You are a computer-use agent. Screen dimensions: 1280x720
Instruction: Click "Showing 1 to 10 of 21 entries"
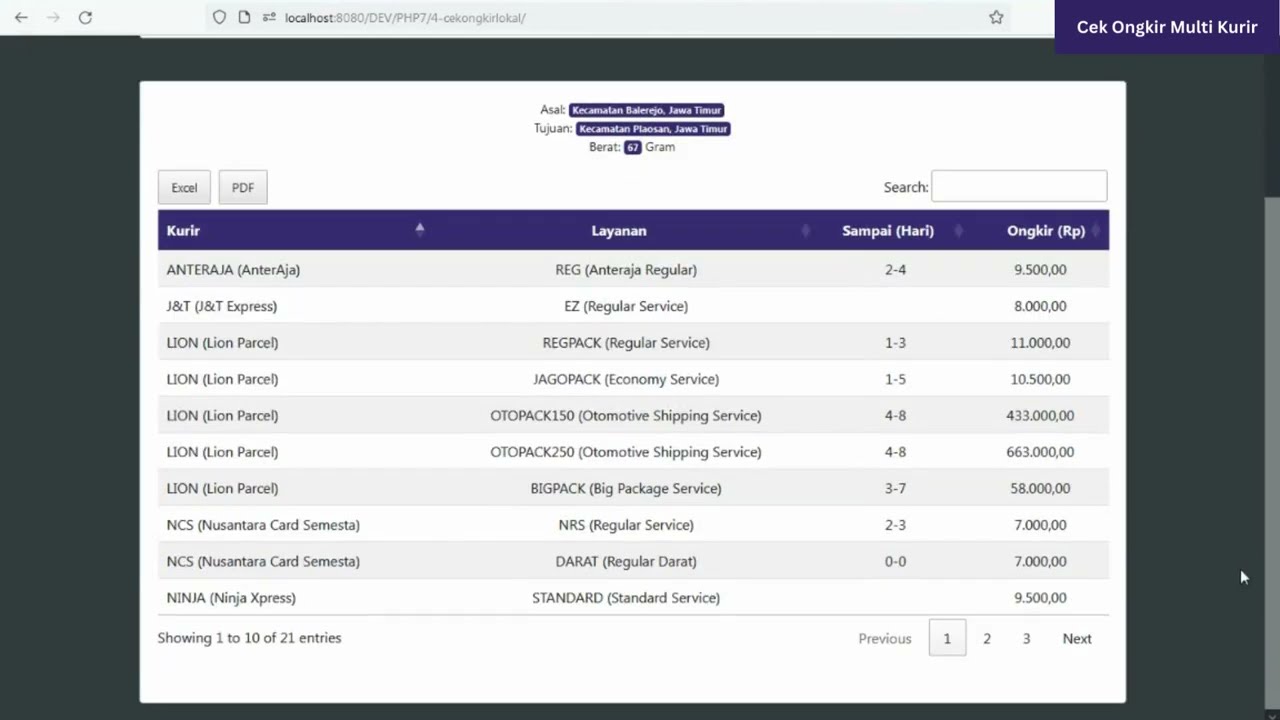(249, 638)
